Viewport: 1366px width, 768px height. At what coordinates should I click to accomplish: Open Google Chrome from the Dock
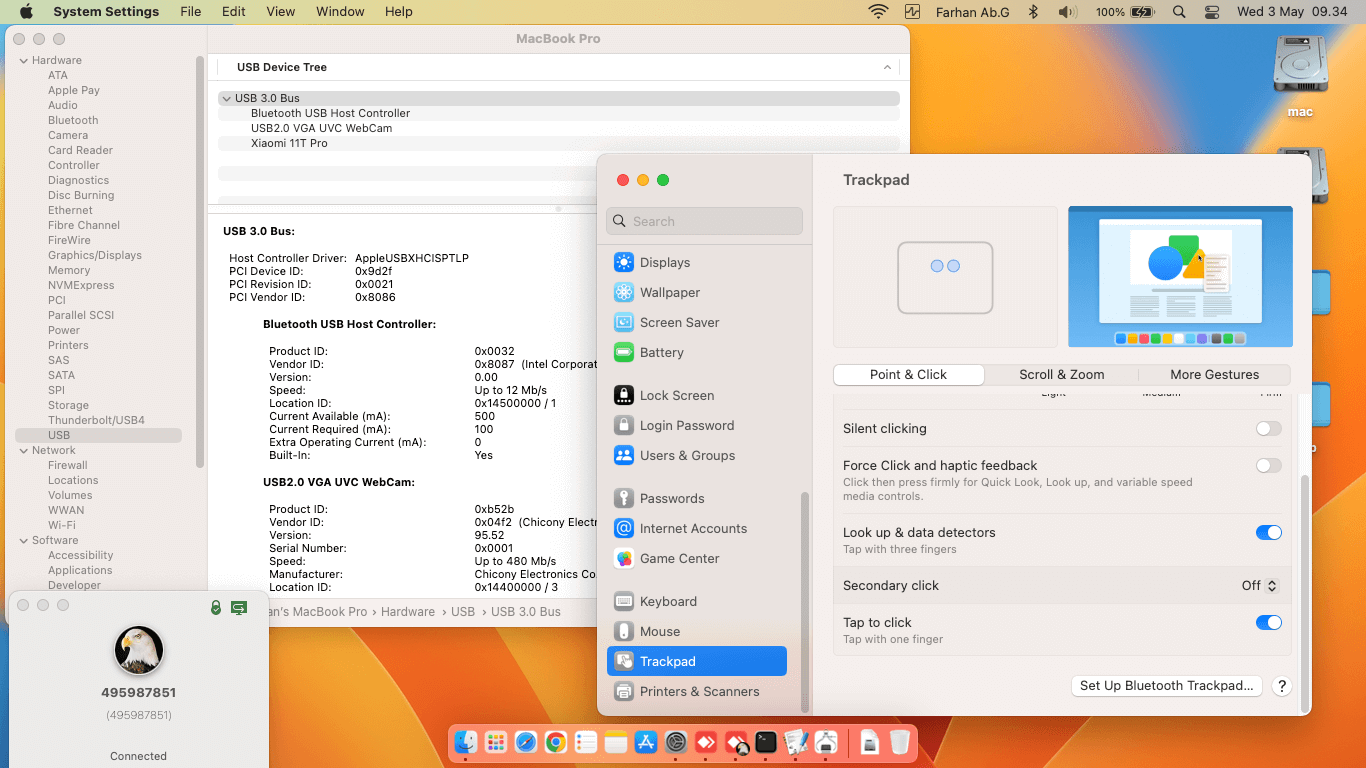pyautogui.click(x=556, y=742)
